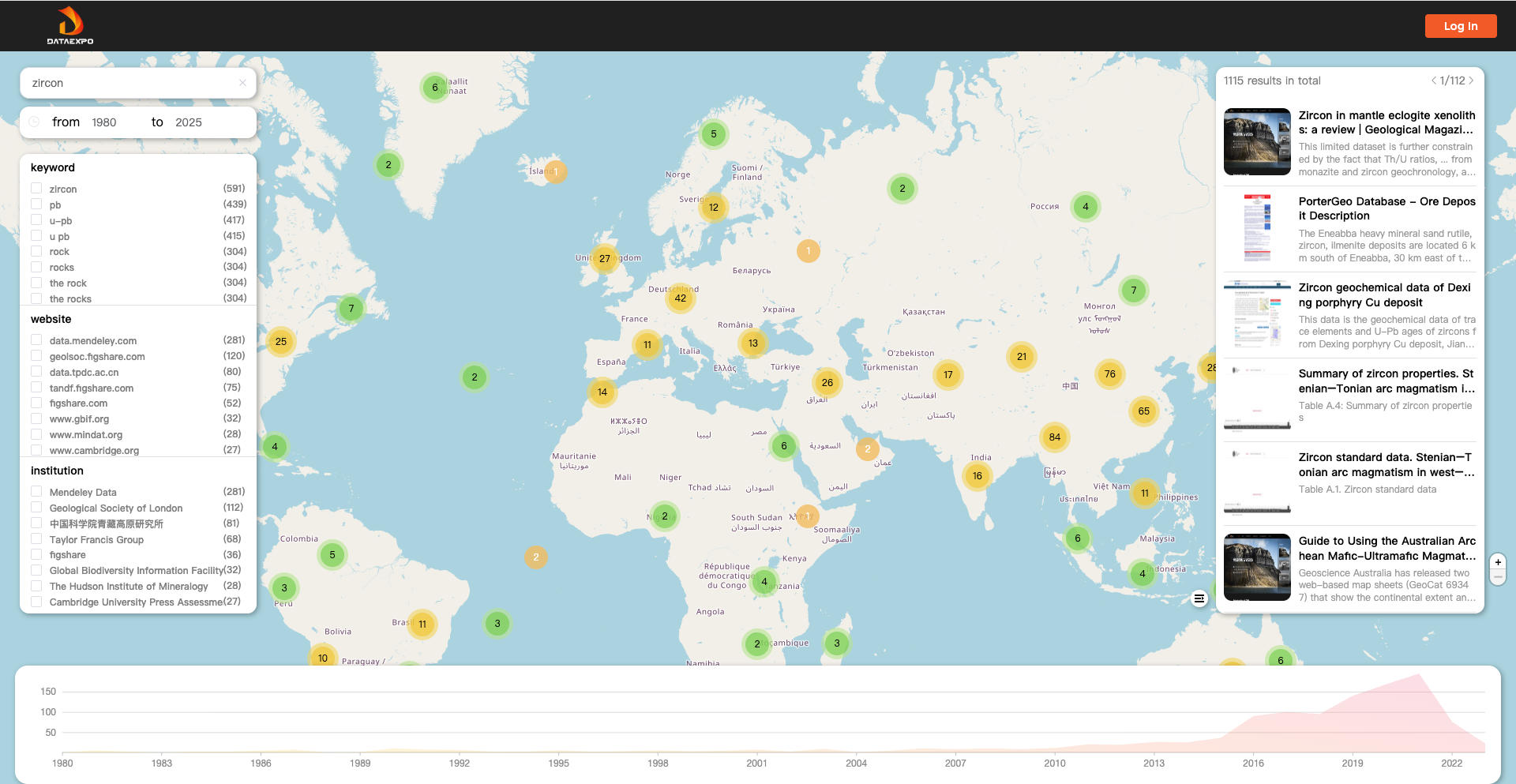Tick Taylor Francis Group institution filter
Viewport: 1516px width, 784px height.
click(x=36, y=539)
